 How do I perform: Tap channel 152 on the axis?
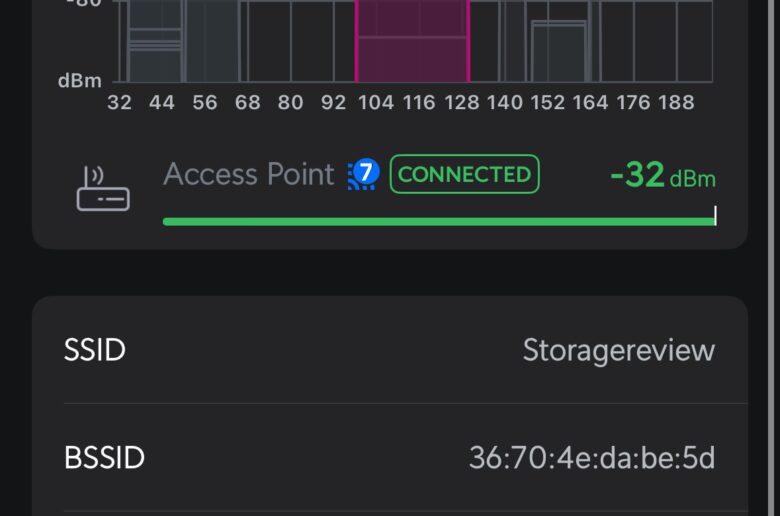point(547,103)
